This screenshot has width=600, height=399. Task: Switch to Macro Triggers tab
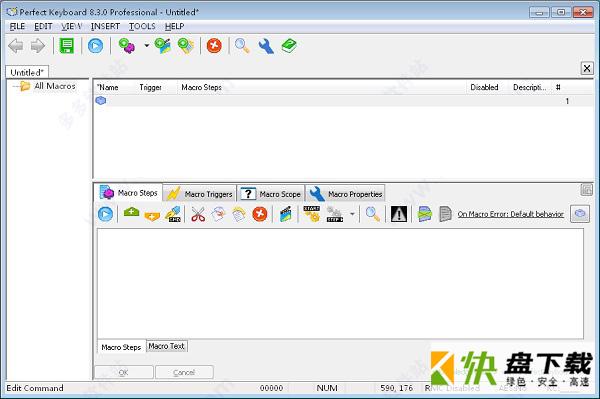point(200,194)
